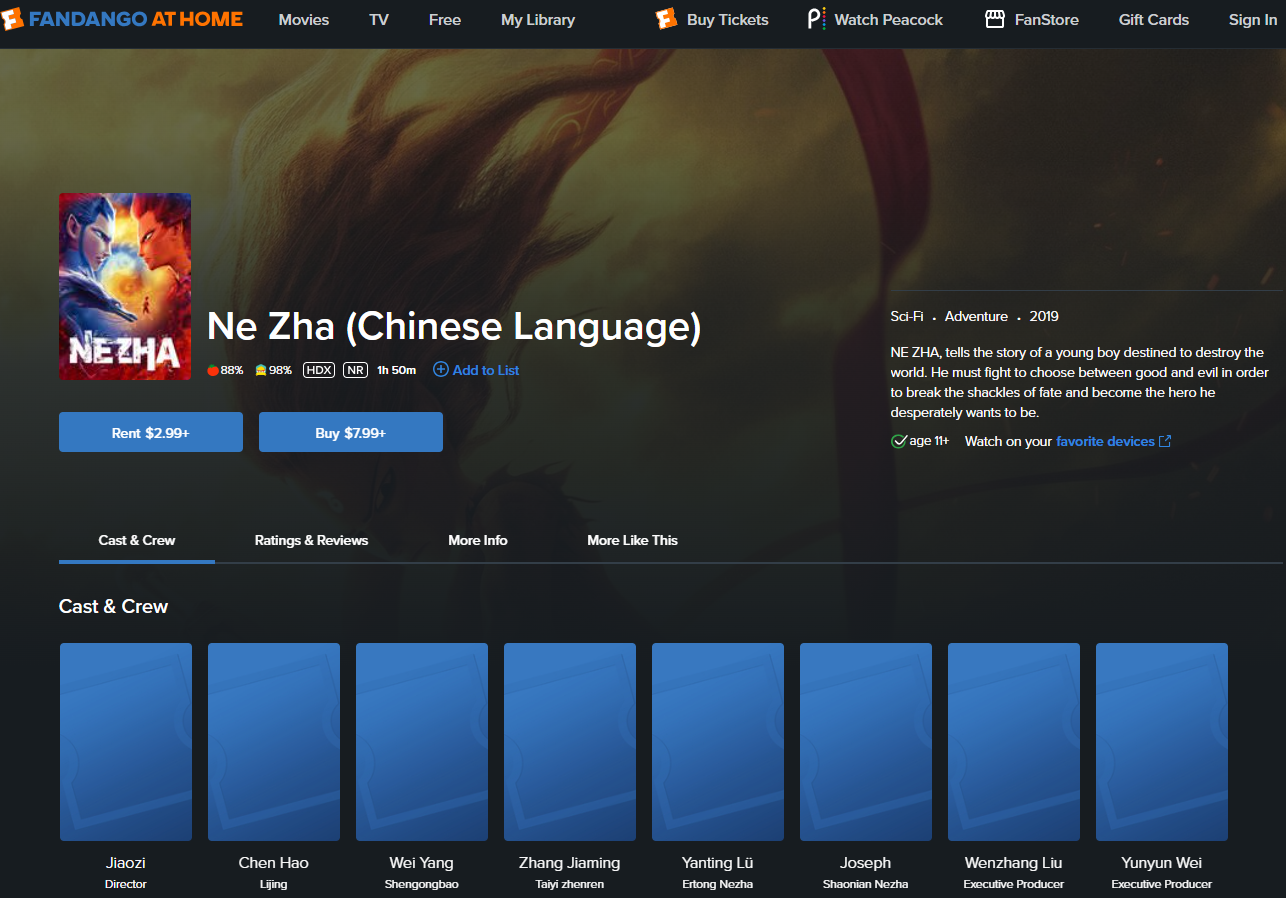
Task: Click the Rotten Tomatoes 88% score icon
Action: click(212, 370)
